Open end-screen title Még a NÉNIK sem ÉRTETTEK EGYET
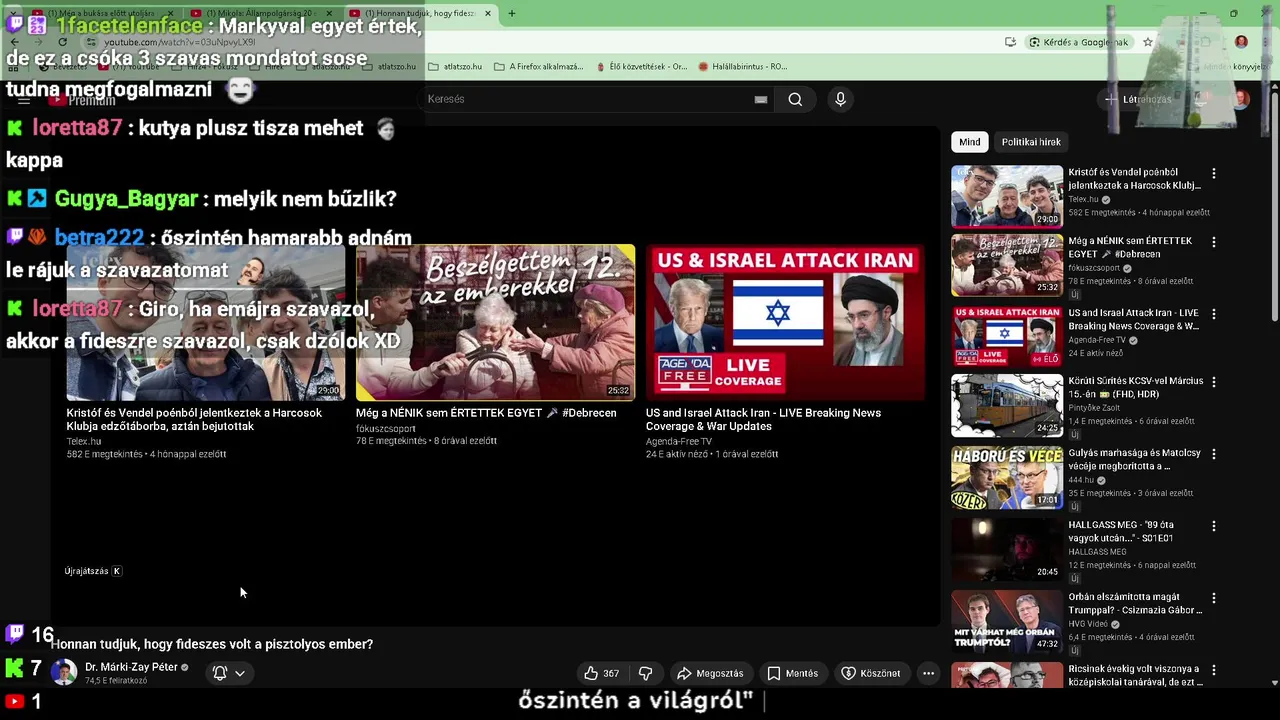Image resolution: width=1280 pixels, height=720 pixels. click(x=486, y=413)
